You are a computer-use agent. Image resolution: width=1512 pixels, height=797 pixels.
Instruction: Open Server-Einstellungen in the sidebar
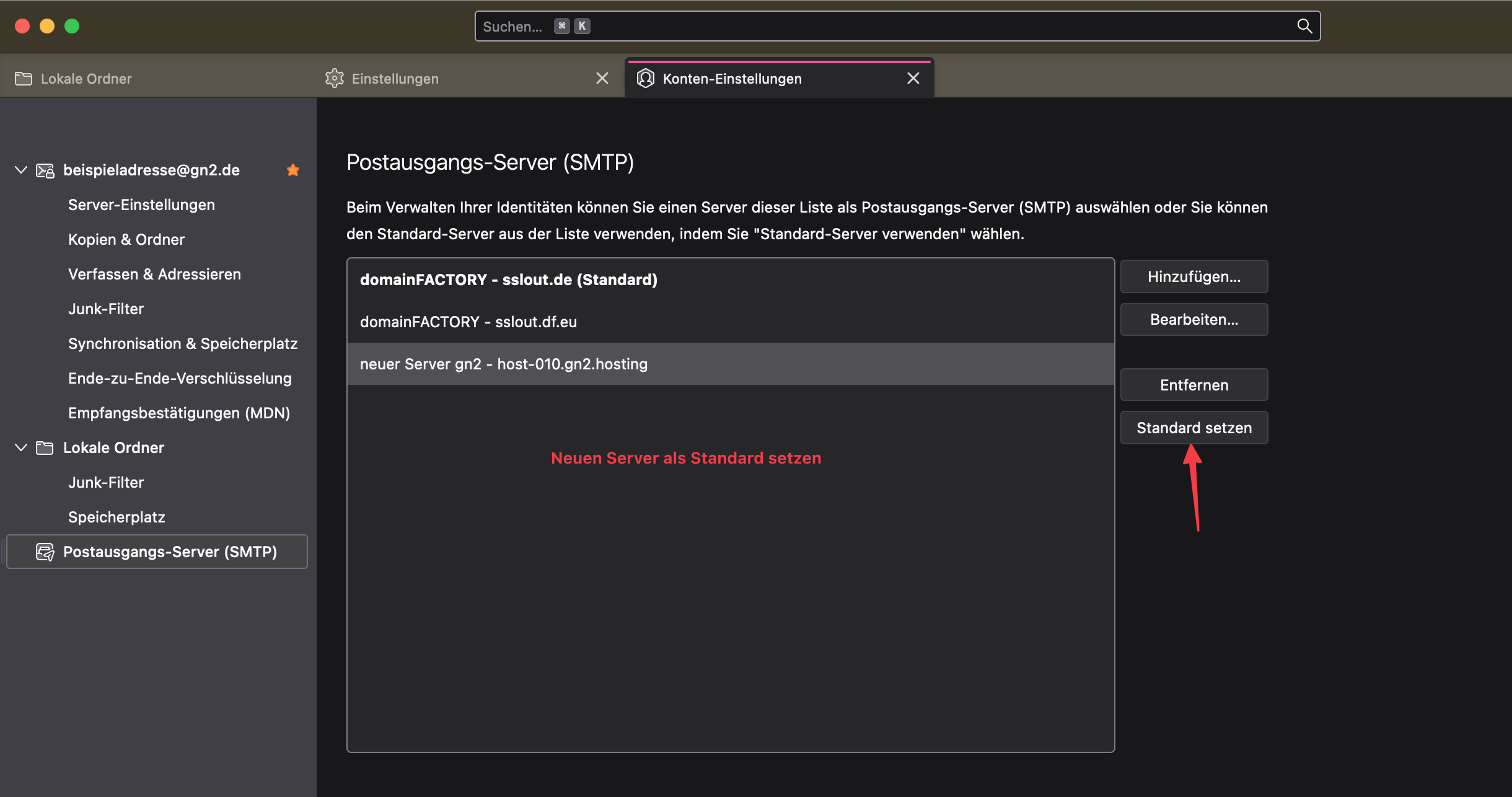(141, 205)
